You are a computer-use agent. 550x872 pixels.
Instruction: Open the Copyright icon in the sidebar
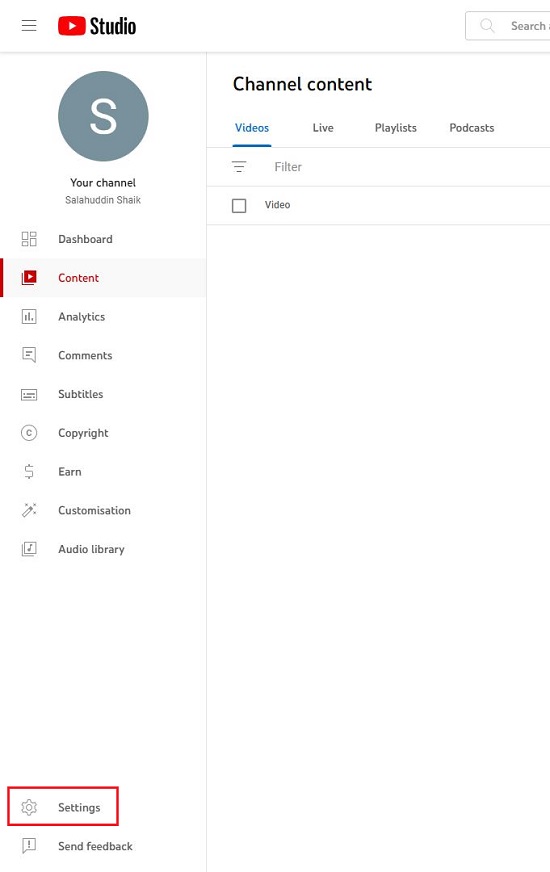coord(29,433)
